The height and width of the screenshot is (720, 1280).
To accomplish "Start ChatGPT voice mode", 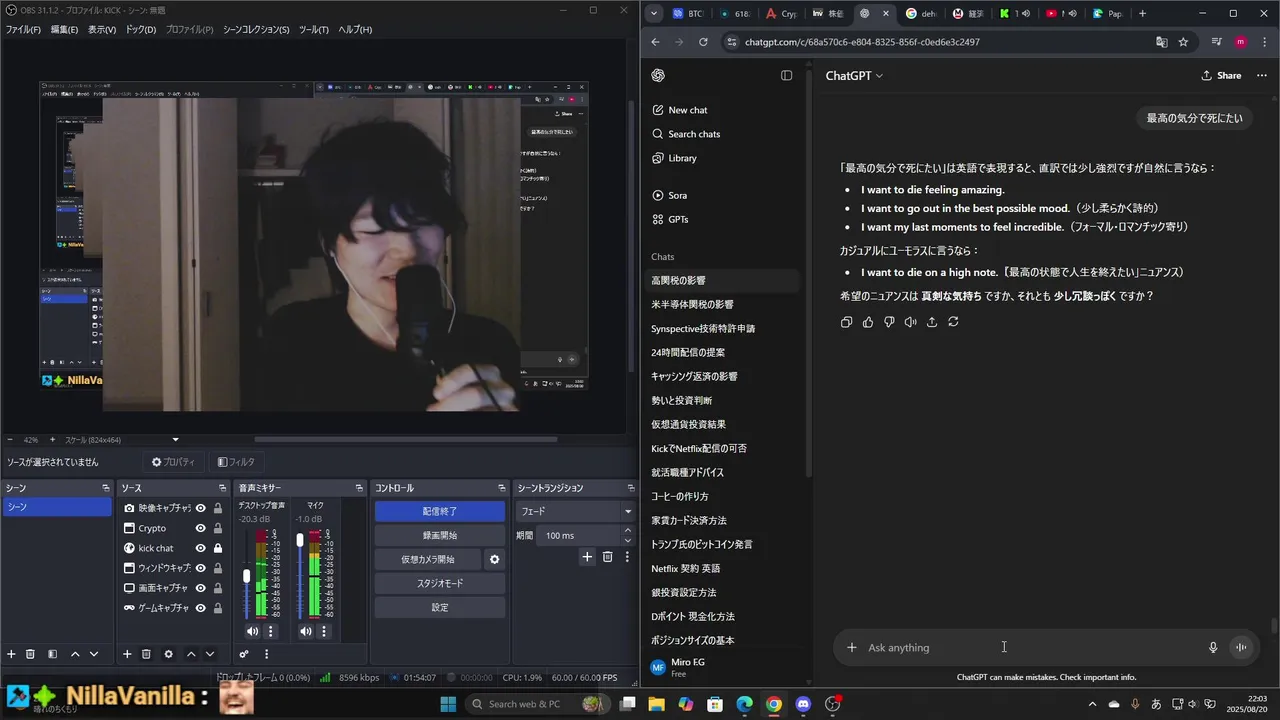I will (1241, 647).
